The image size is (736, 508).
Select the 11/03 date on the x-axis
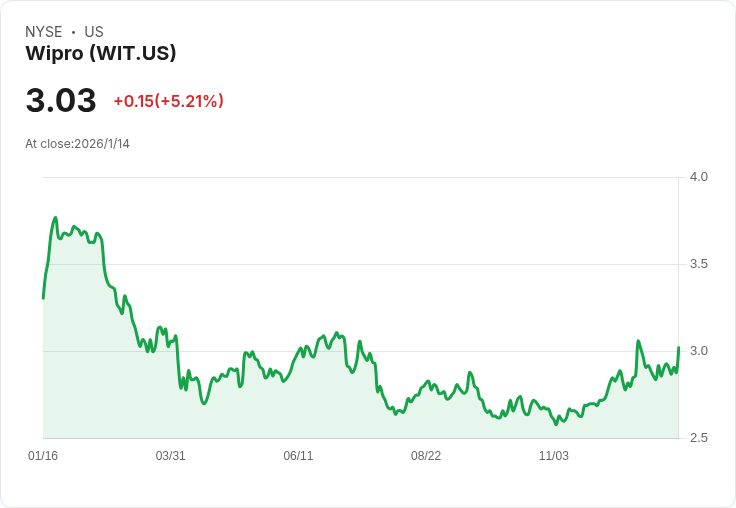point(554,456)
